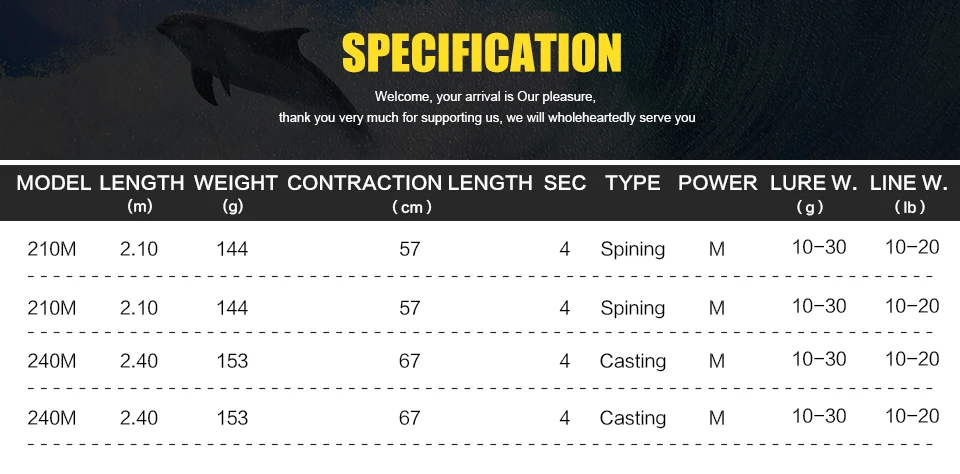Click the SEC column header
This screenshot has width=960, height=474.
pyautogui.click(x=565, y=182)
